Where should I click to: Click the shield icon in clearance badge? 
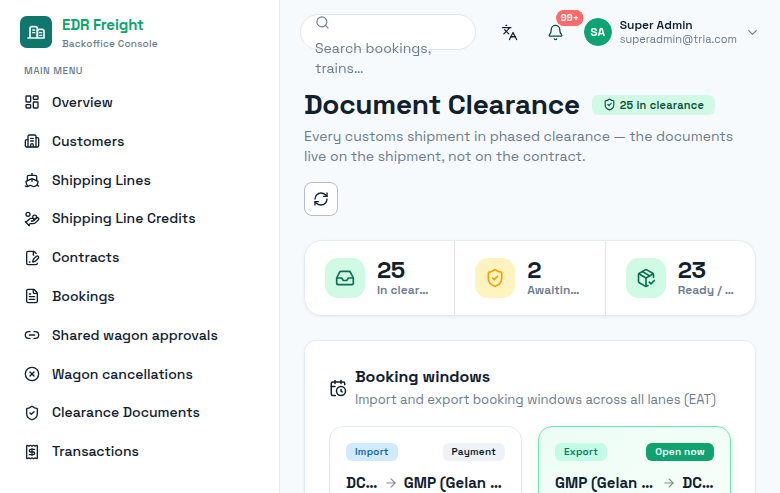609,105
